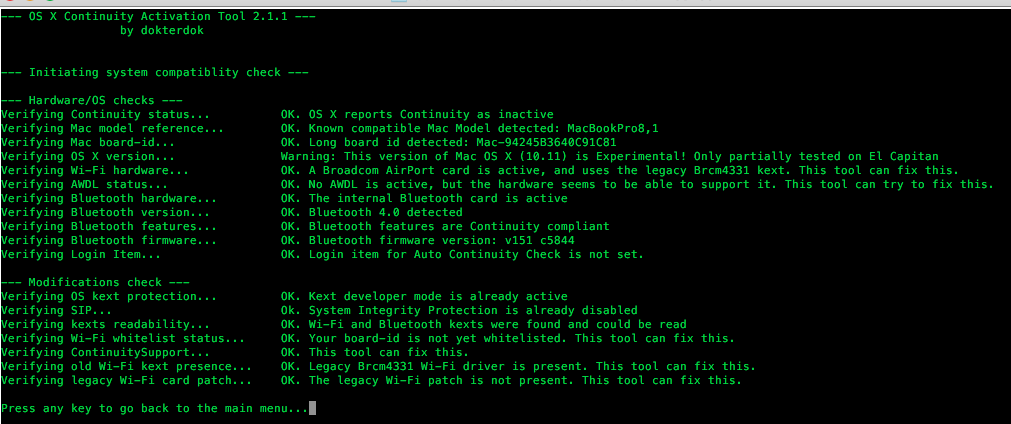1011x424 pixels.
Task: Click 'Verifying Bluetooth version...' label
Action: pos(105,212)
